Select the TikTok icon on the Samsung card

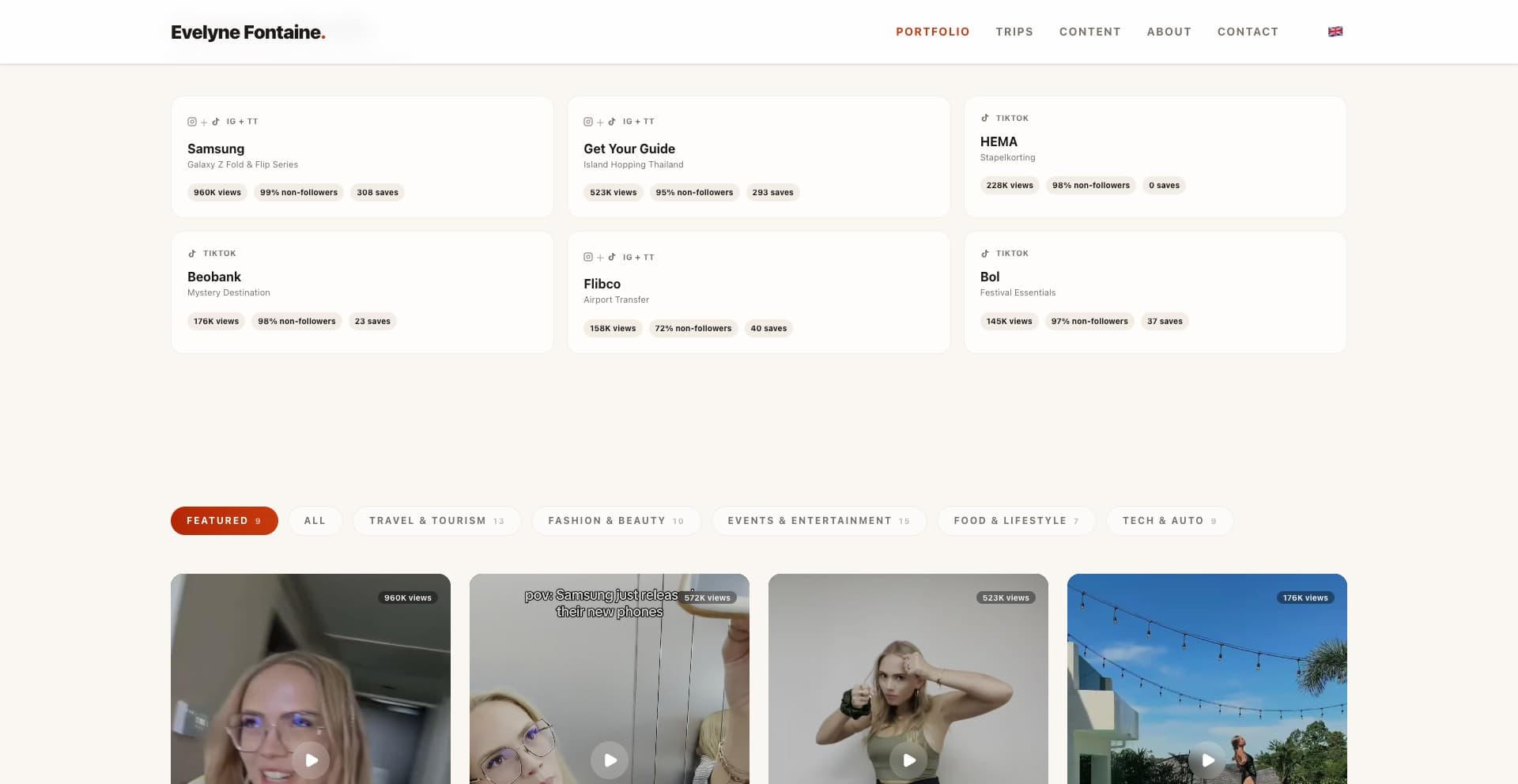pyautogui.click(x=216, y=121)
